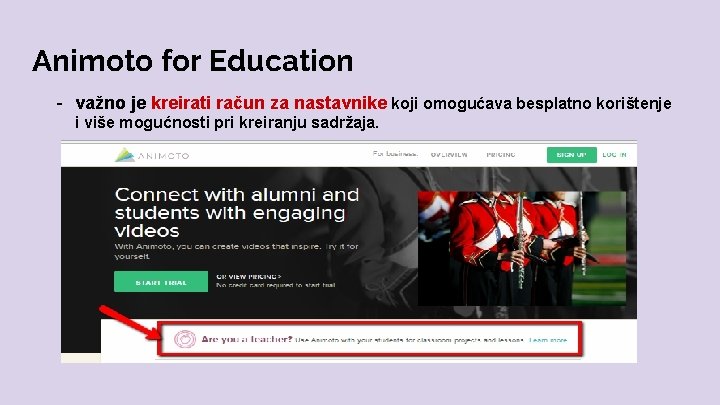Open the Pricing nav item
Screen dimensions: 720x405
point(501,155)
